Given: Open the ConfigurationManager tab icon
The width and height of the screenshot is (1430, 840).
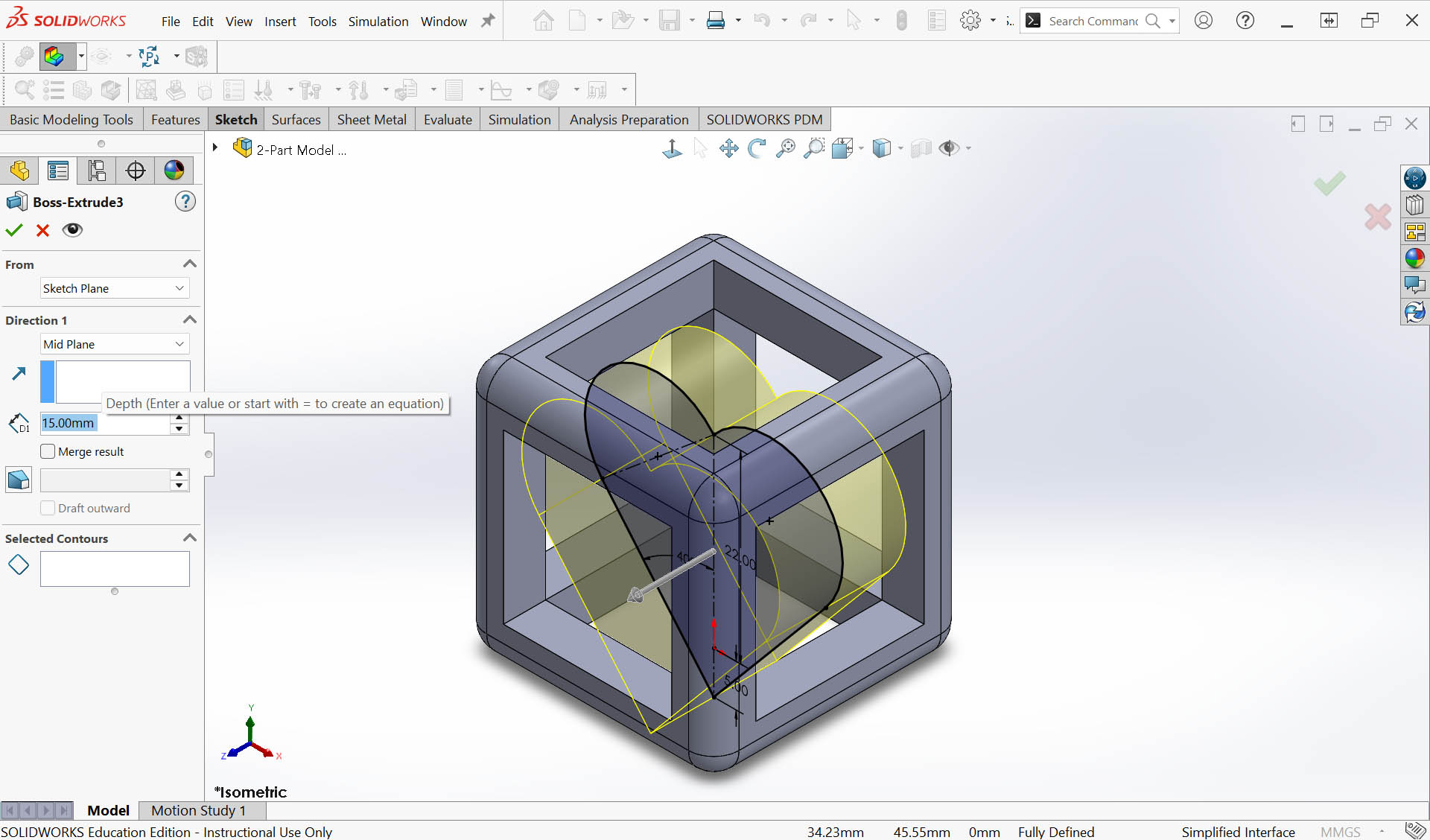Looking at the screenshot, I should 96,171.
